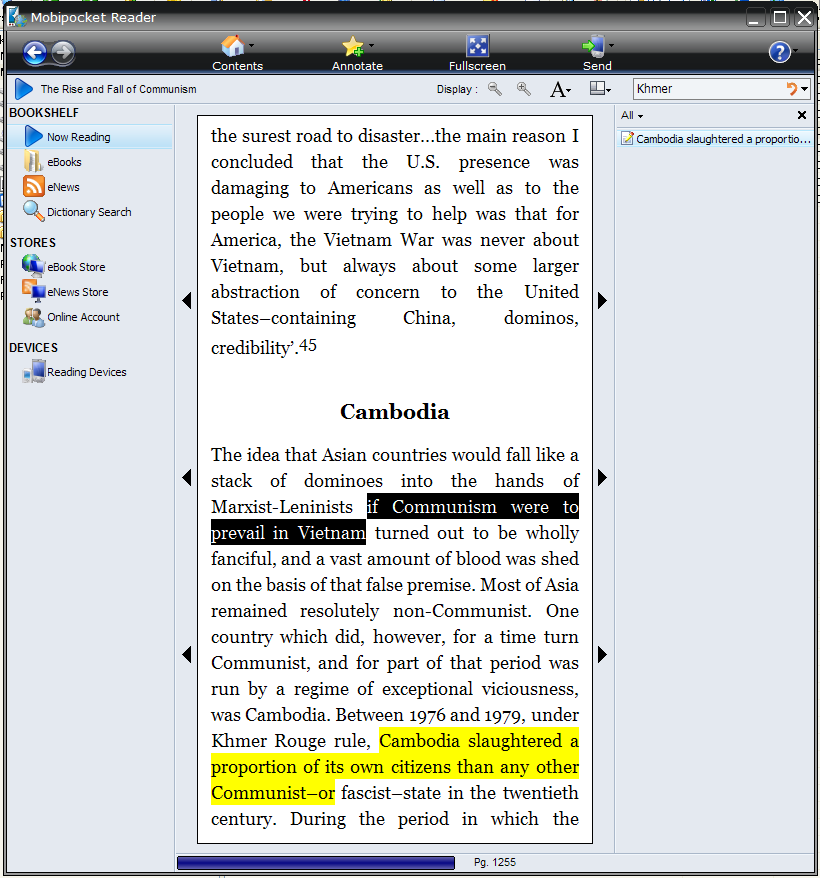
Task: Click the middle previous-page left arrow
Action: click(187, 478)
